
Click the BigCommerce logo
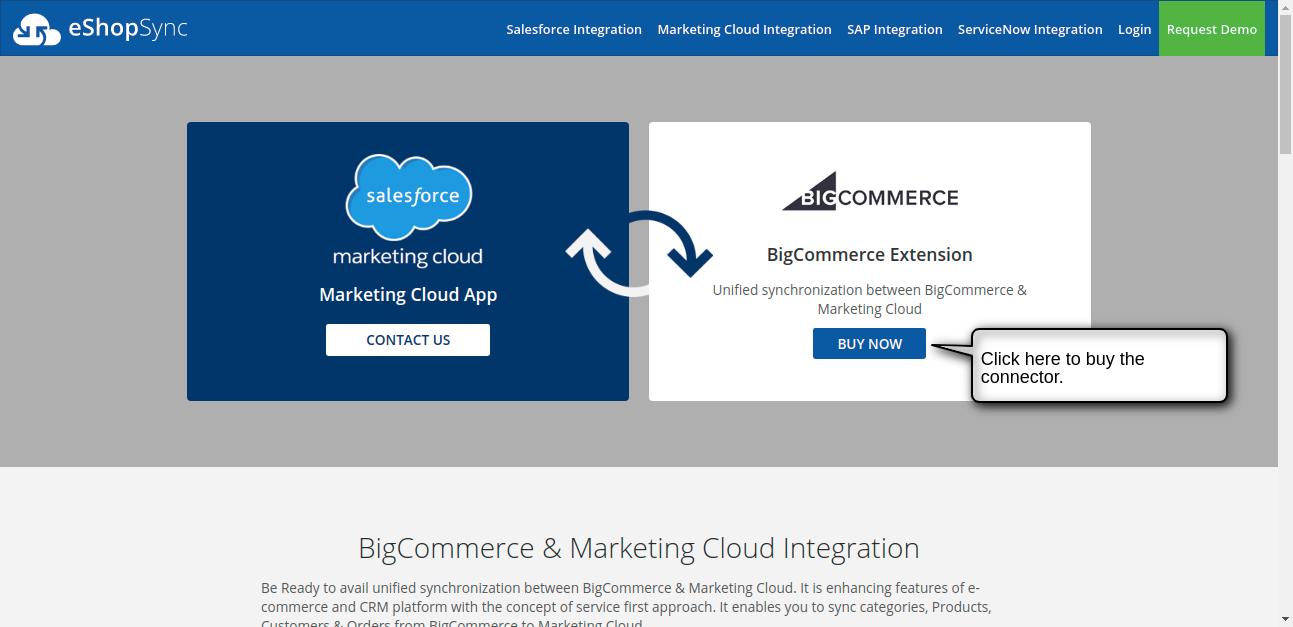pos(870,191)
